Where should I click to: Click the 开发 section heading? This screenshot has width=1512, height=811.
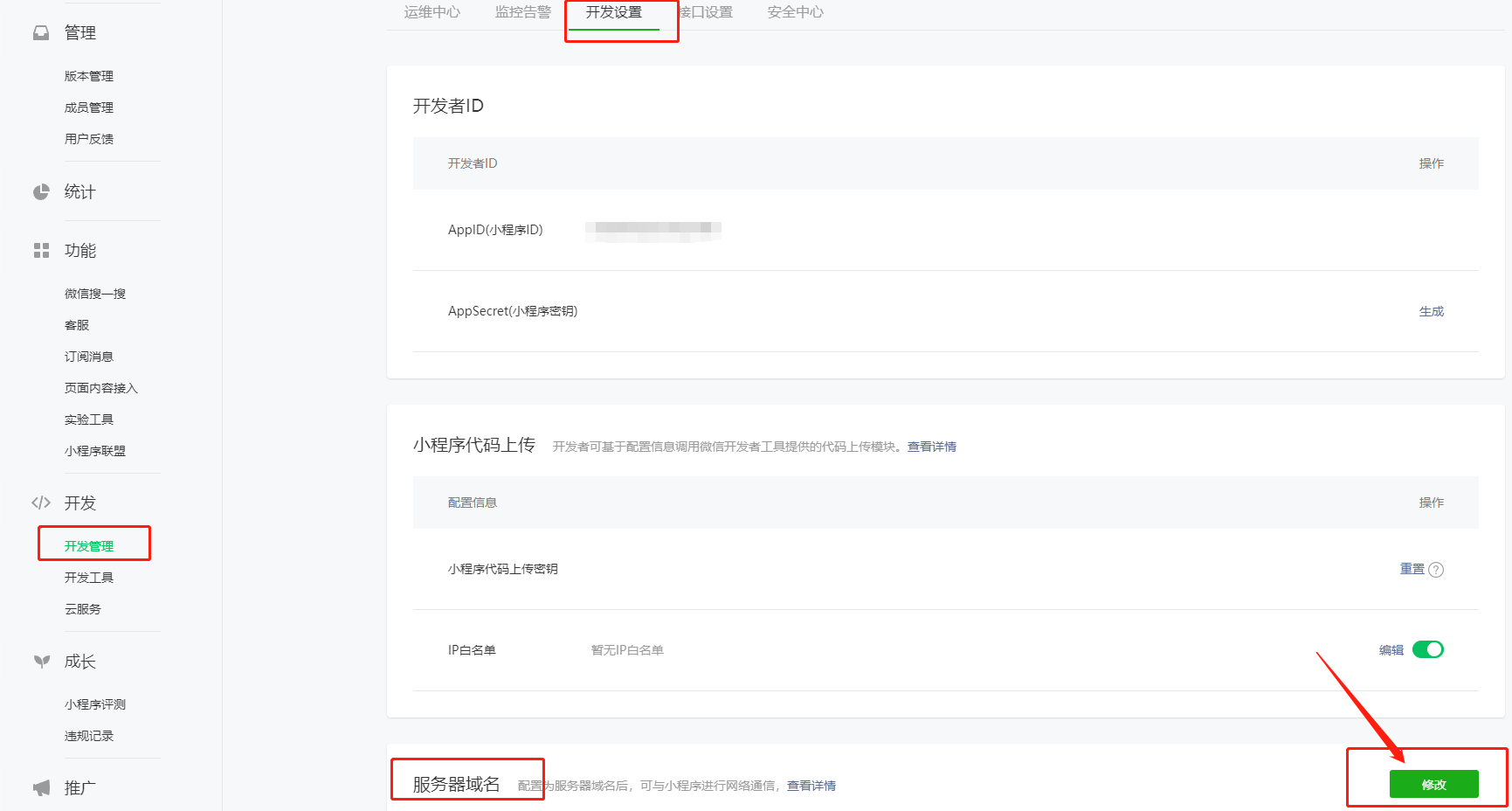pyautogui.click(x=80, y=503)
